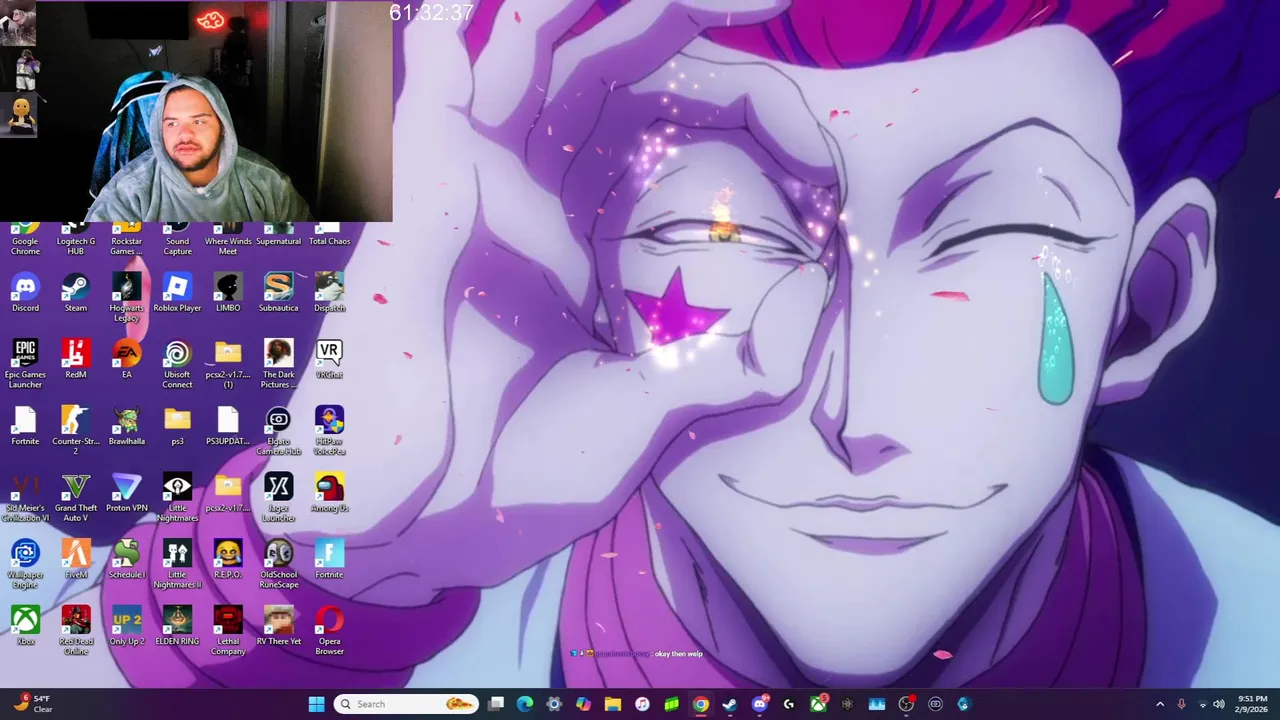Open Brawlhalla desktop shortcut
1280x720 pixels.
(127, 426)
